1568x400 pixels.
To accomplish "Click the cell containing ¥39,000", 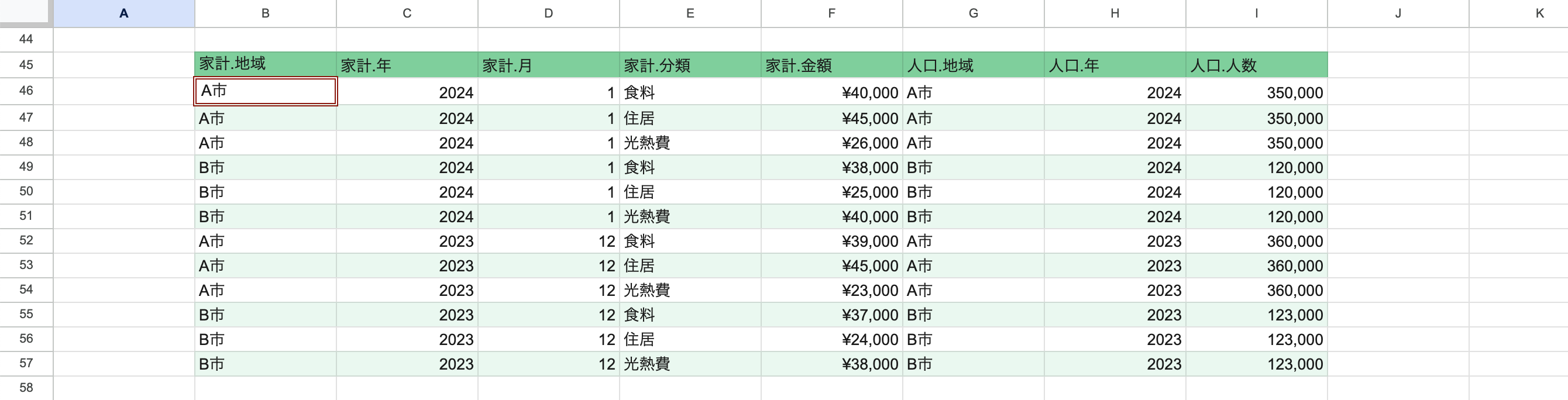I will click(x=831, y=242).
